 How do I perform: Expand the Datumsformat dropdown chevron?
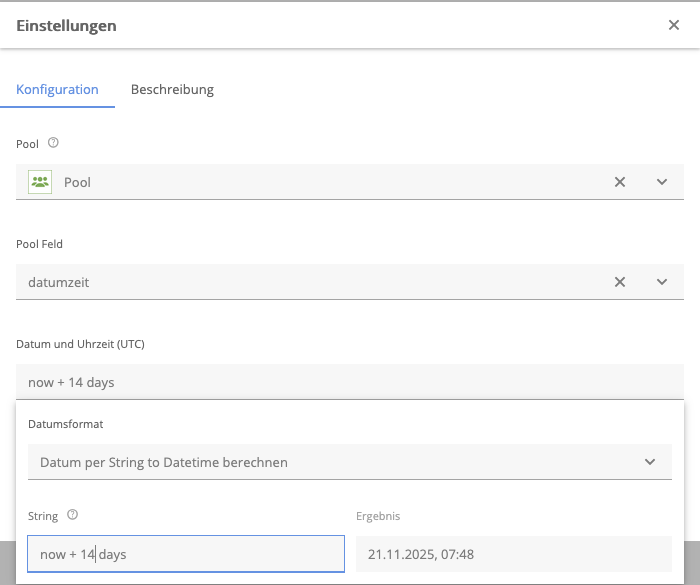pos(650,462)
